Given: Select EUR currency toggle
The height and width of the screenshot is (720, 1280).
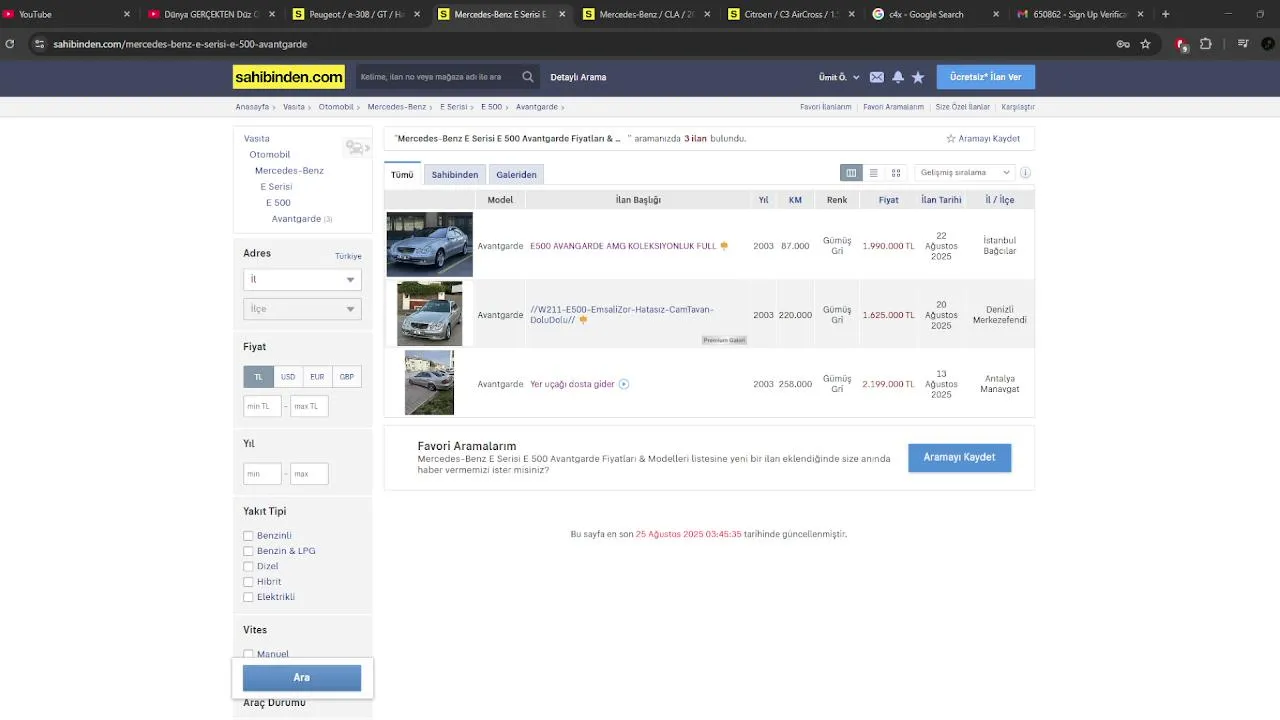Looking at the screenshot, I should tap(317, 377).
